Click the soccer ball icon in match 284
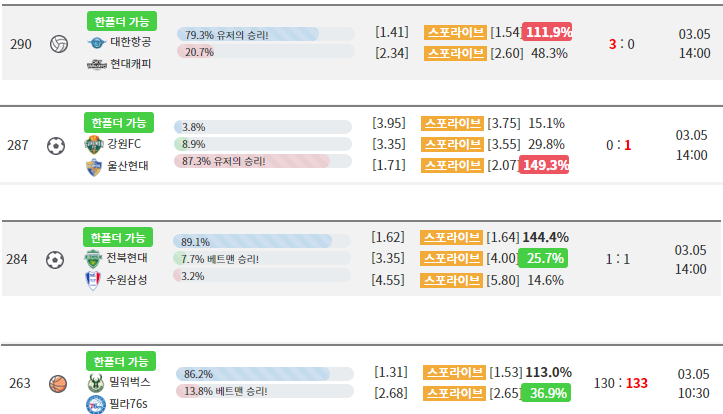The image size is (723, 414). [55, 260]
